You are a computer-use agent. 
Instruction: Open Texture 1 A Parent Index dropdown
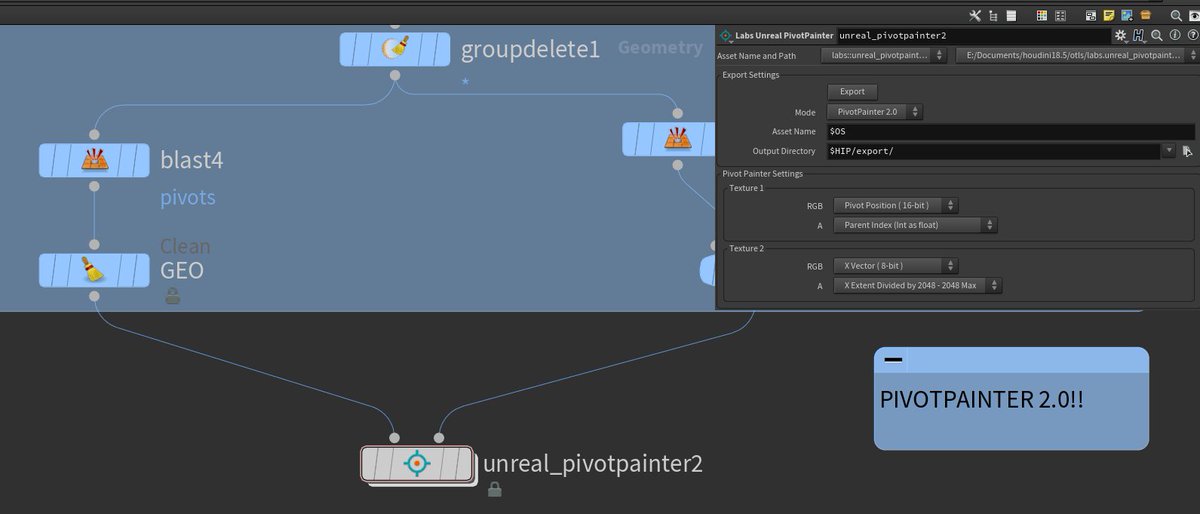pyautogui.click(x=915, y=225)
